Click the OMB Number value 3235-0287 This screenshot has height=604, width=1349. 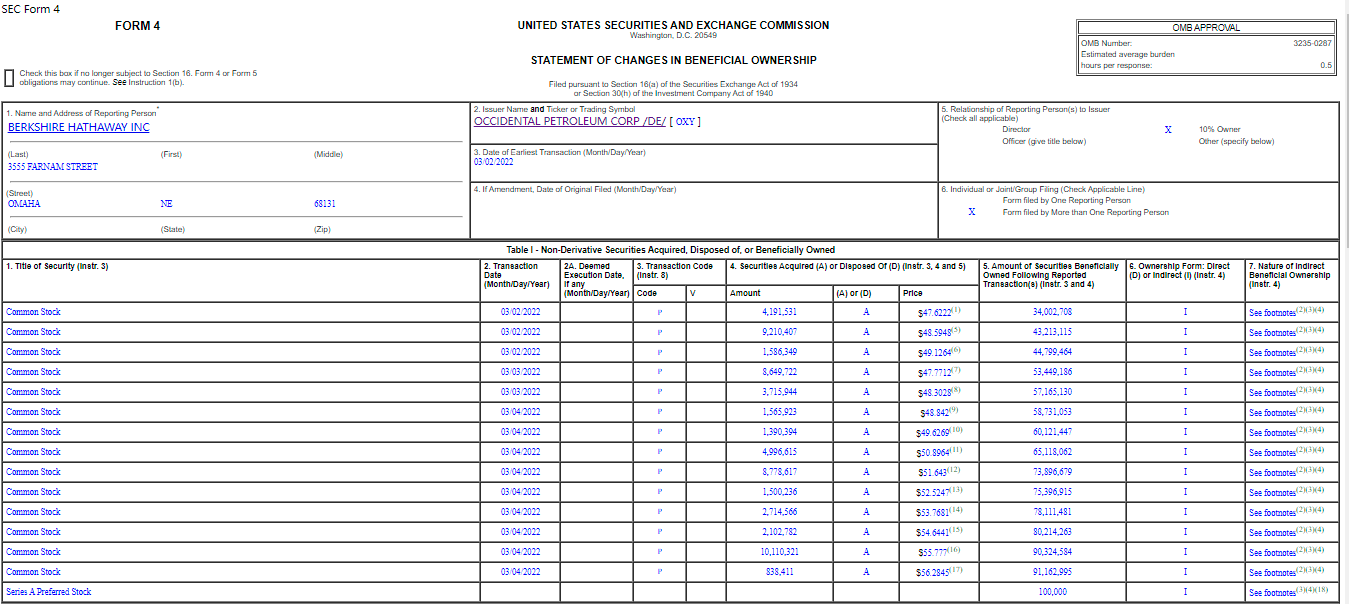1311,43
